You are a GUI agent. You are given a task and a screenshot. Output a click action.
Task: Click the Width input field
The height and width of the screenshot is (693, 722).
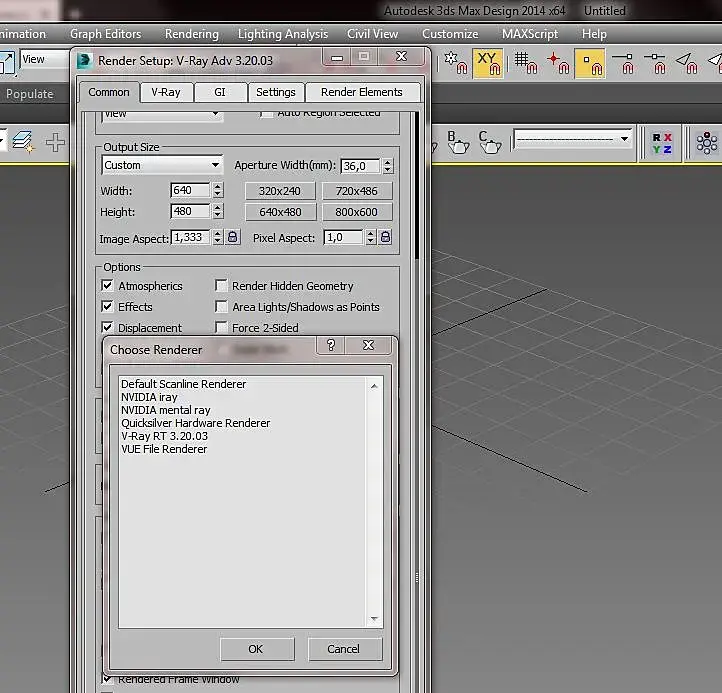[190, 190]
